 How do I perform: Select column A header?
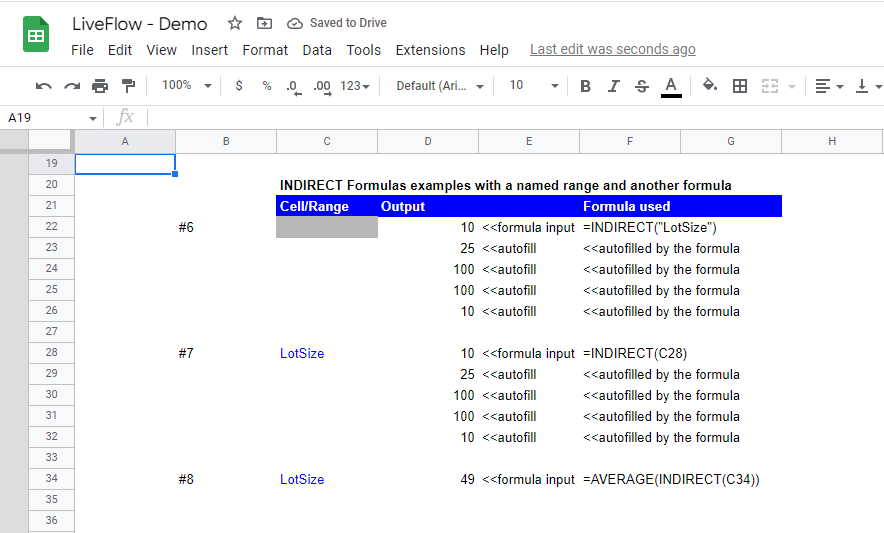[125, 142]
